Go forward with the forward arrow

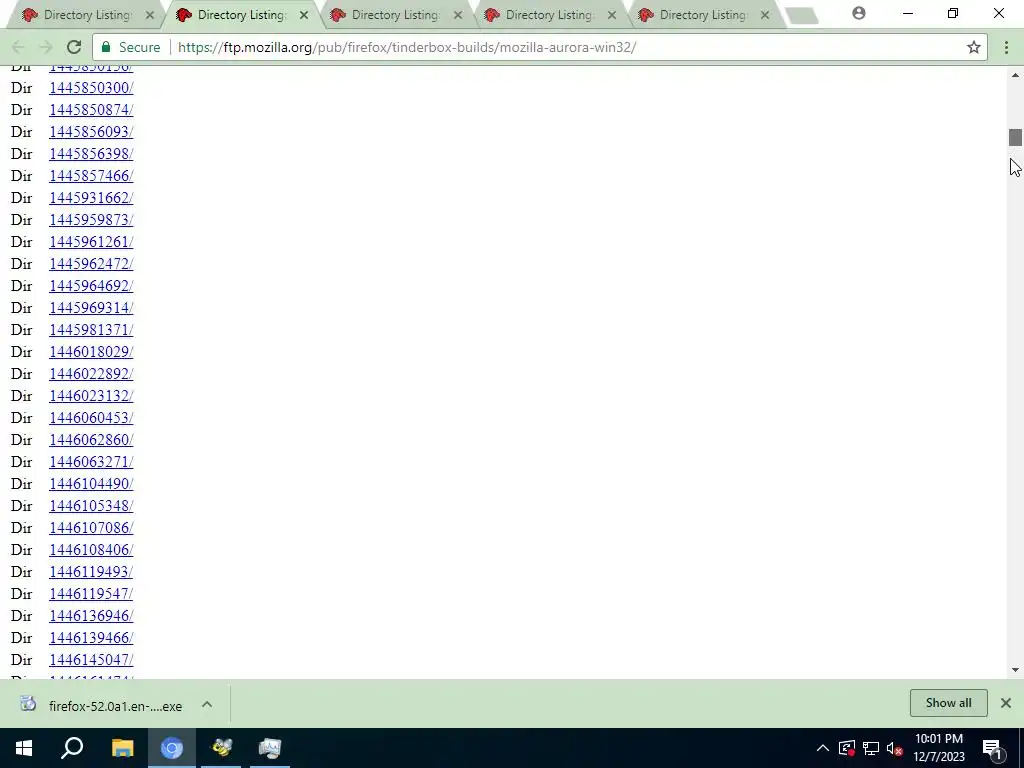(46, 47)
